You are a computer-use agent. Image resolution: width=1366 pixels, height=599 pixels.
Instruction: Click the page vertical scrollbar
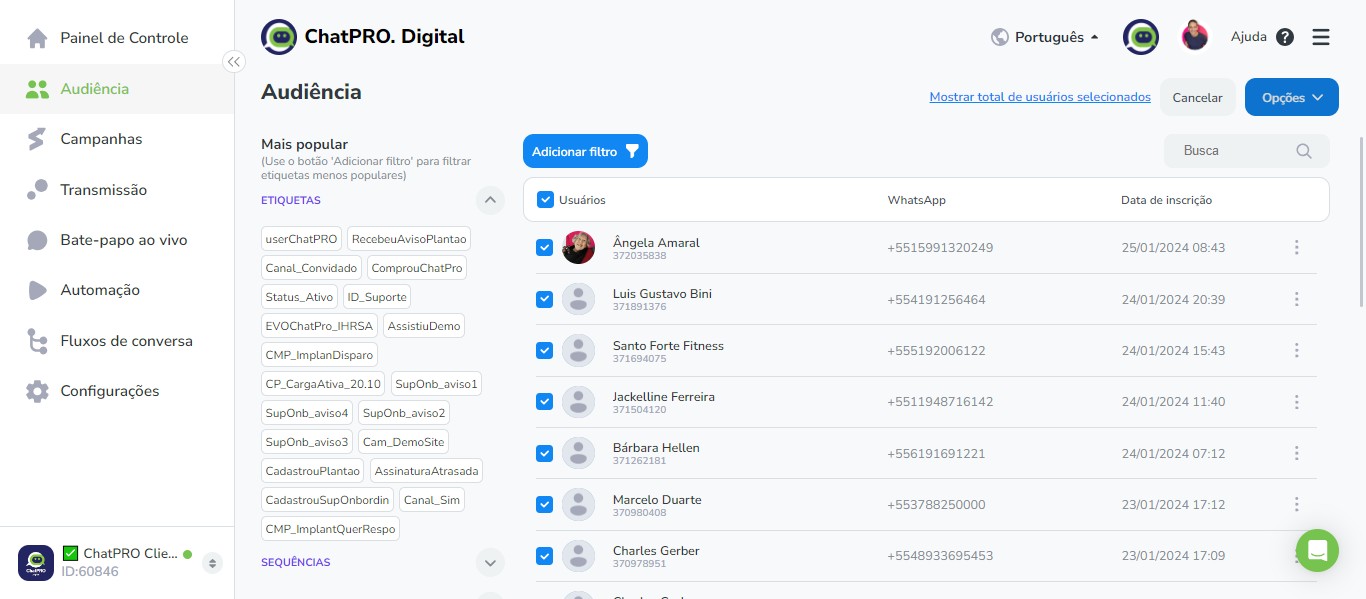pyautogui.click(x=1361, y=220)
